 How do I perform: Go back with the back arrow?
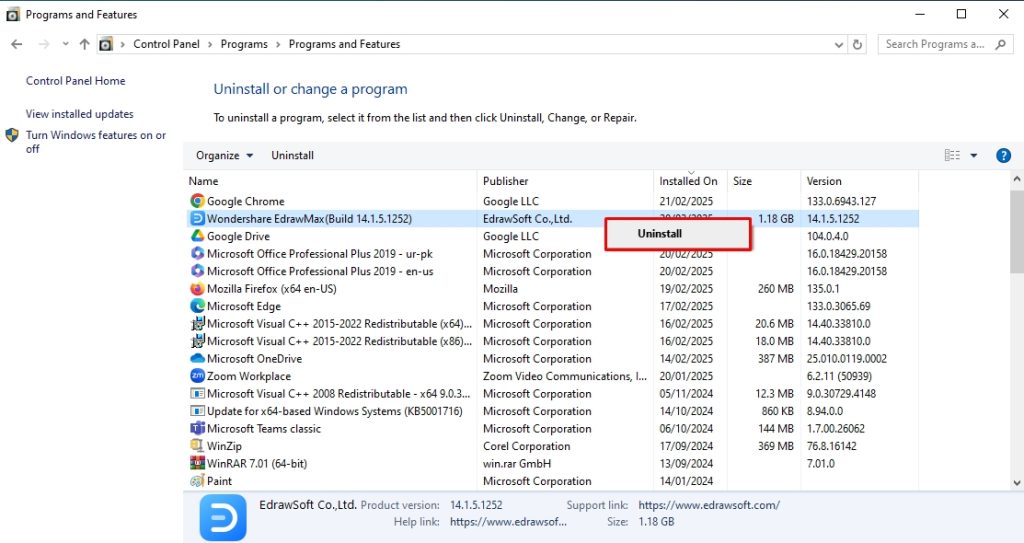tap(17, 44)
